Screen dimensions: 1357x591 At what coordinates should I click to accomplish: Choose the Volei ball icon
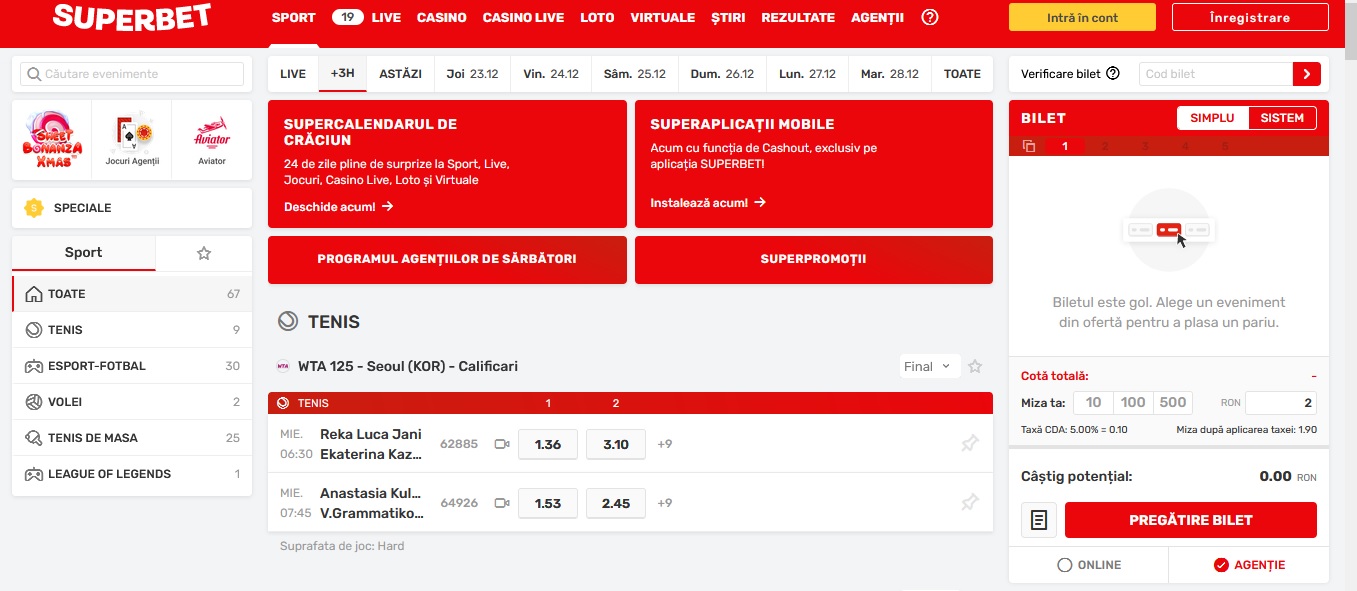(x=33, y=402)
